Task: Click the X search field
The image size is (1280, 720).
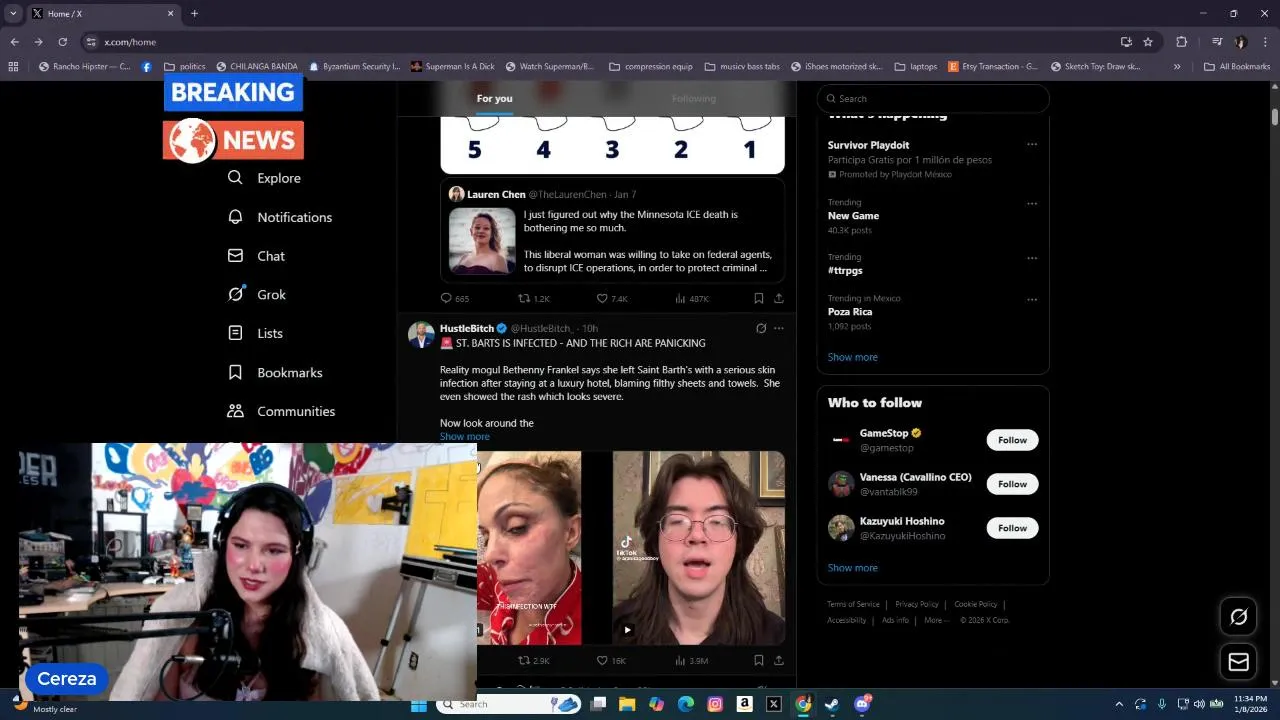Action: pos(933,98)
